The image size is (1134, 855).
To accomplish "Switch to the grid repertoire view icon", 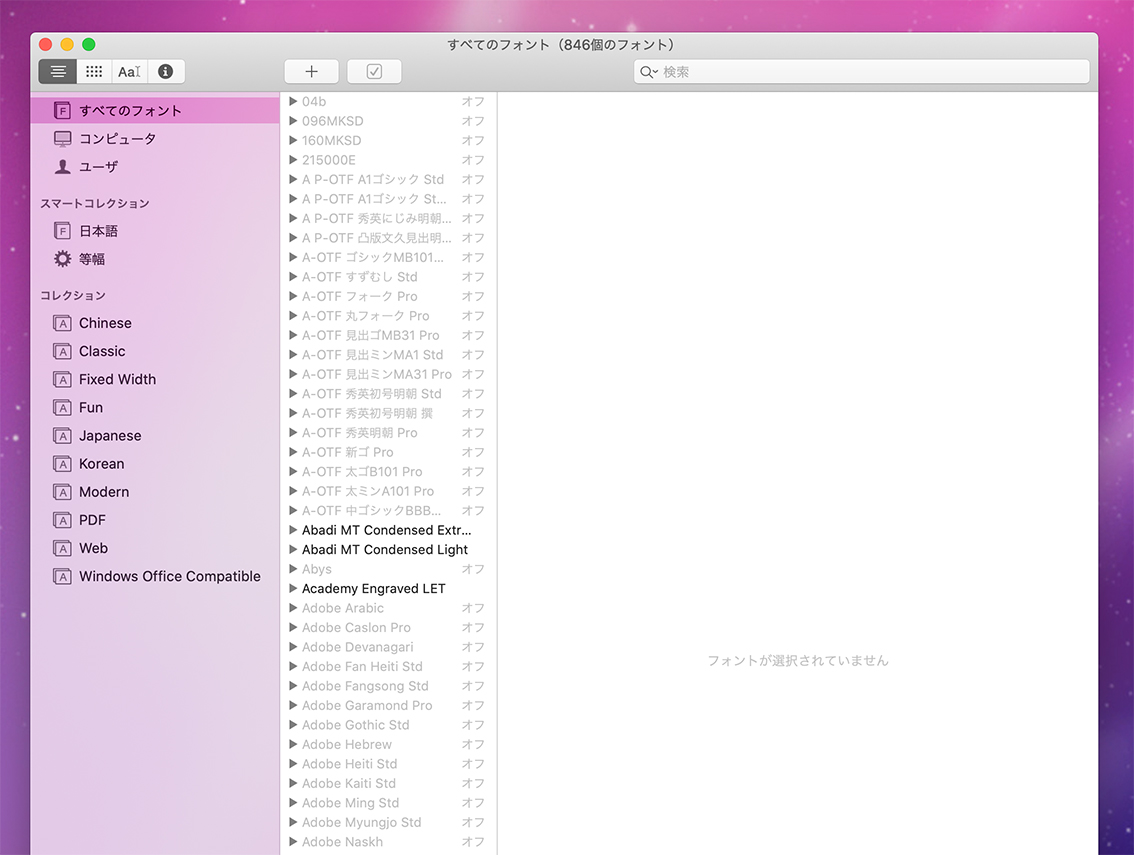I will pyautogui.click(x=94, y=72).
